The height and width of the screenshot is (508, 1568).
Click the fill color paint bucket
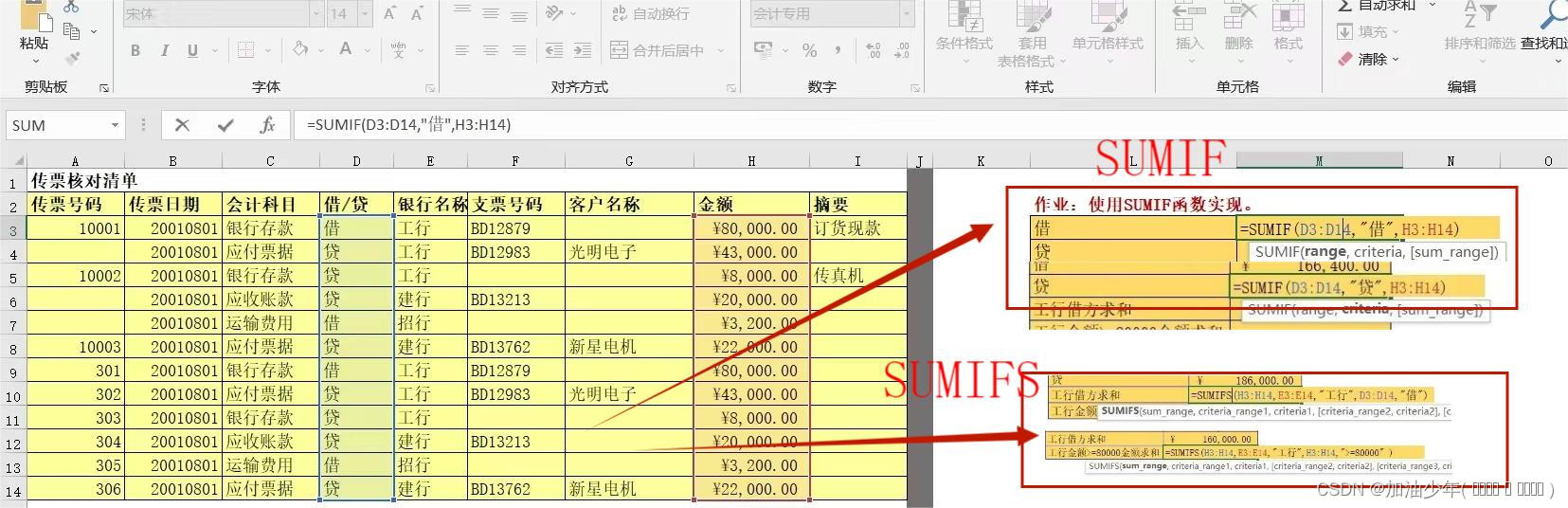click(300, 49)
